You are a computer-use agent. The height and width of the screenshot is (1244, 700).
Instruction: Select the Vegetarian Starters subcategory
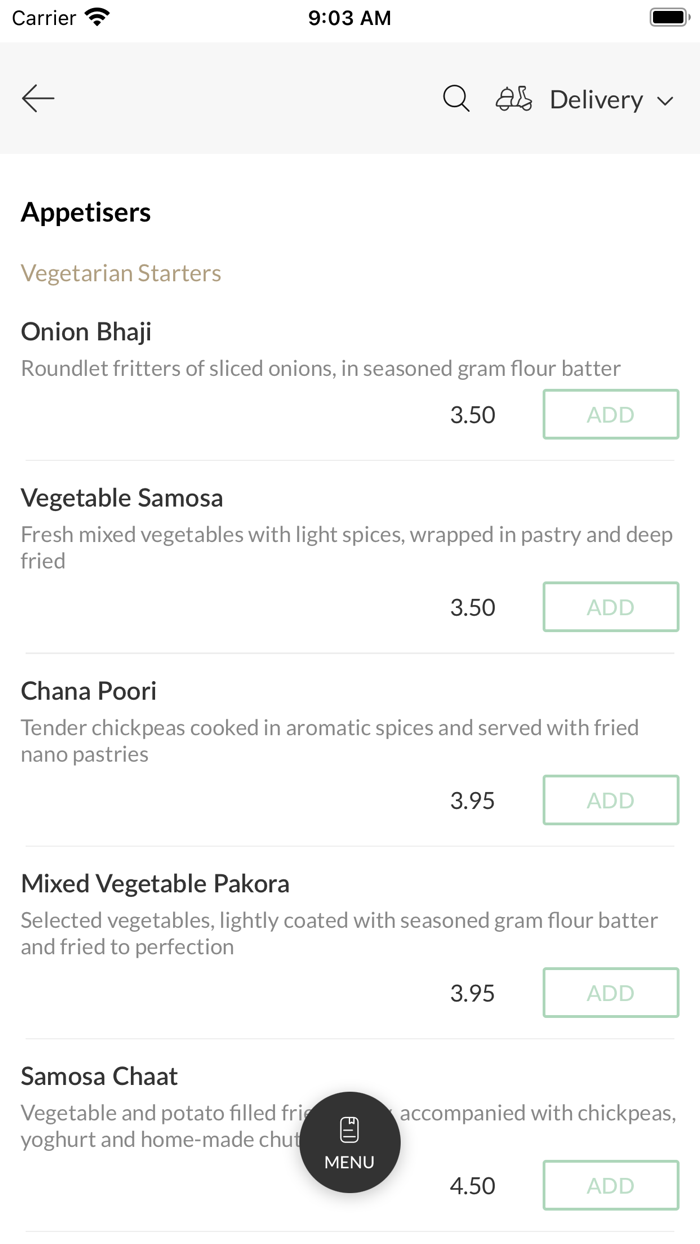(121, 273)
